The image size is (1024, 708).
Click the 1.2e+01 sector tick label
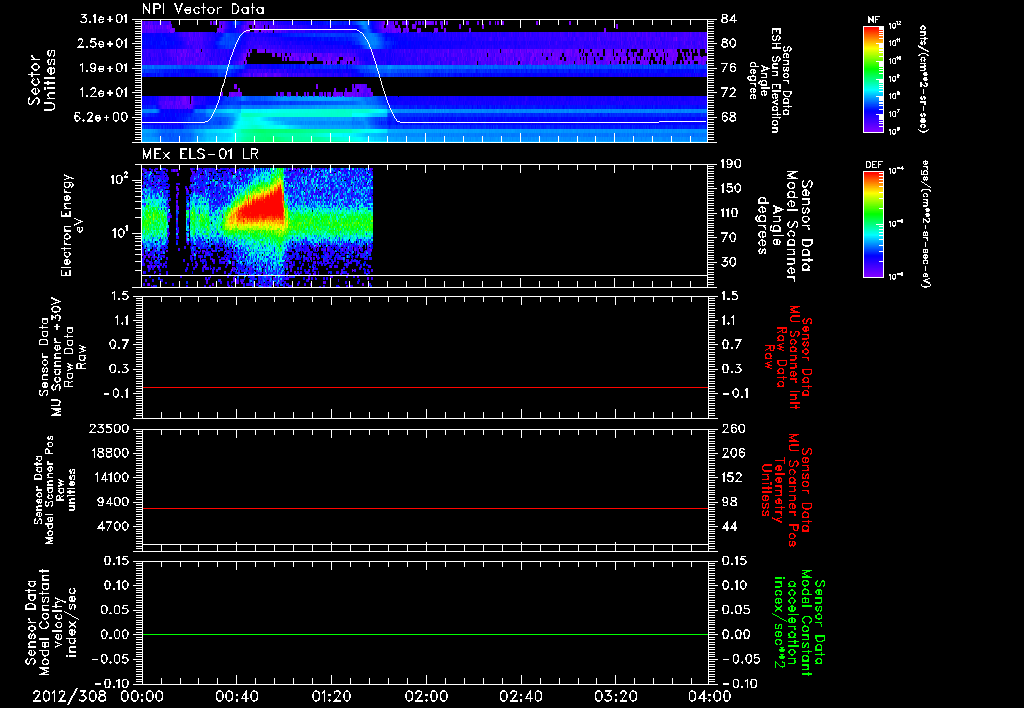click(104, 93)
